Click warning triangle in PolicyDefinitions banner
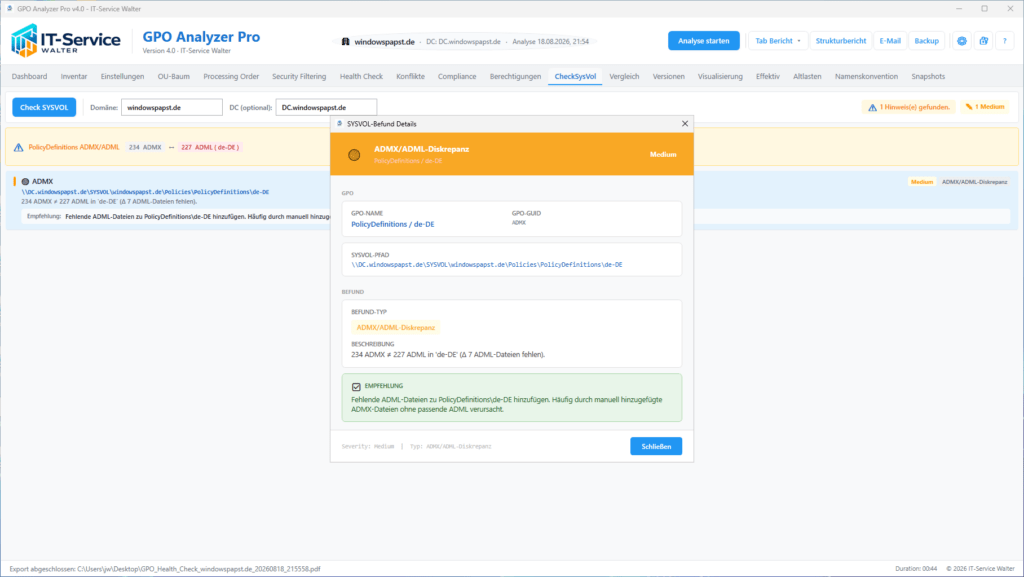Screen dimensions: 1024x577 pyautogui.click(x=18, y=148)
